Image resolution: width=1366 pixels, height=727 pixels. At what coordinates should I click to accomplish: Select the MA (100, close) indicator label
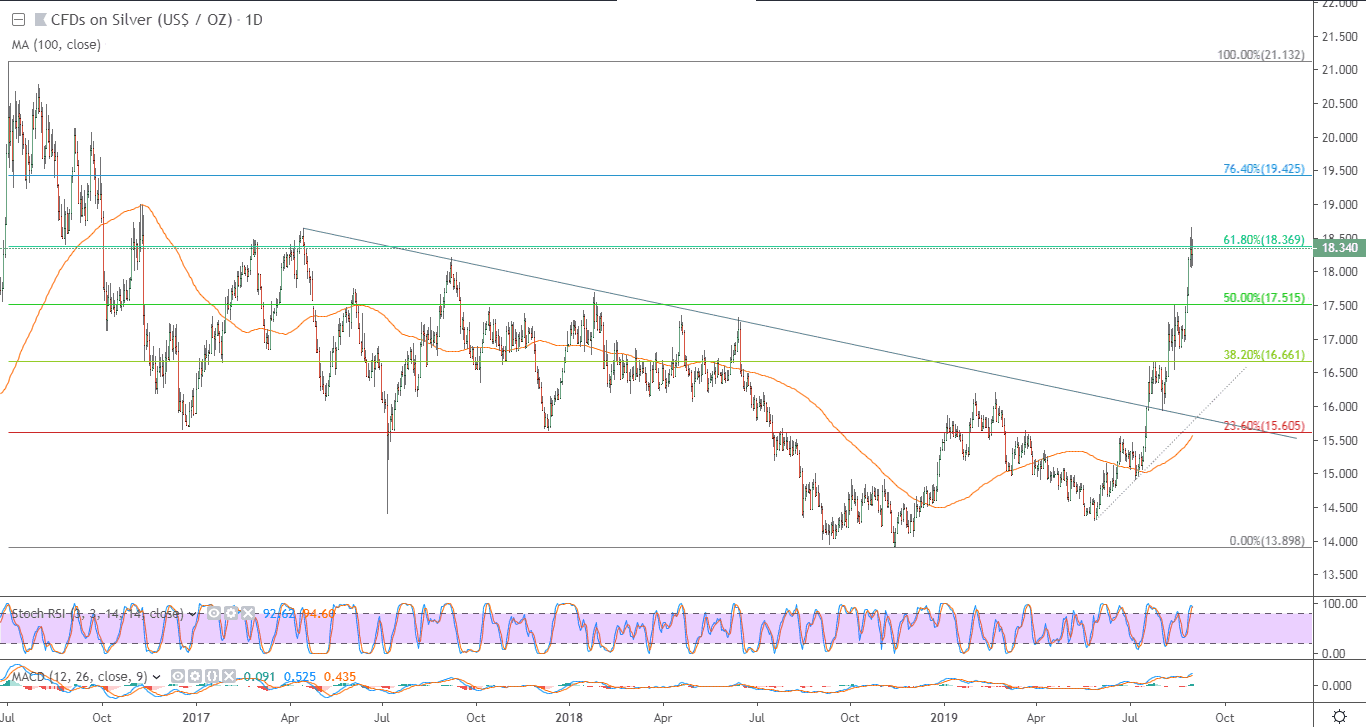[x=57, y=45]
